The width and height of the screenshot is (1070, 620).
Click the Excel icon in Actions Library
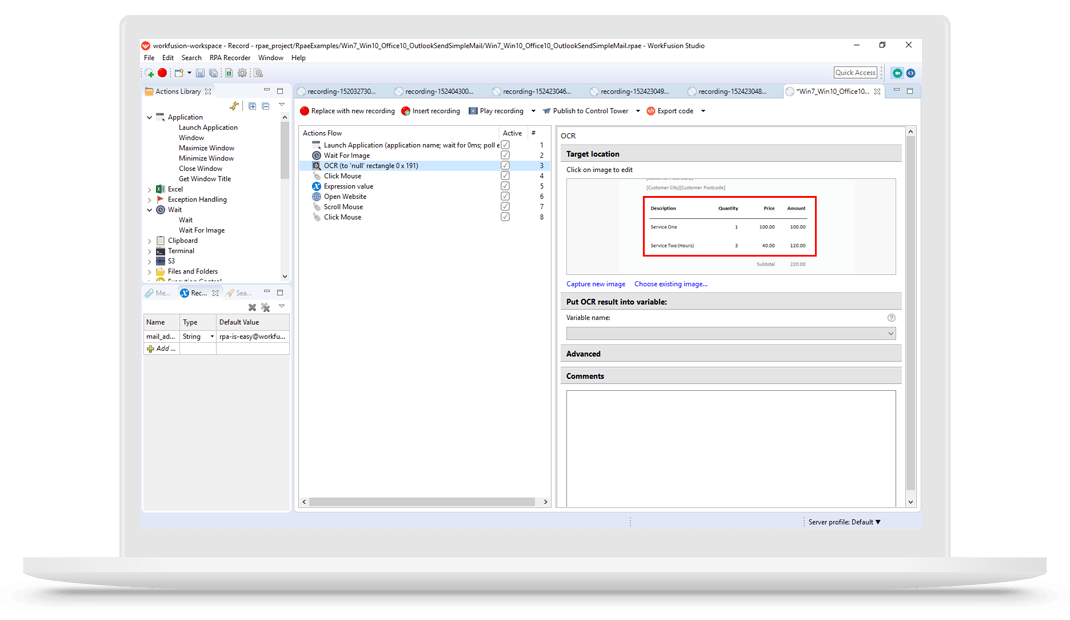coord(160,189)
